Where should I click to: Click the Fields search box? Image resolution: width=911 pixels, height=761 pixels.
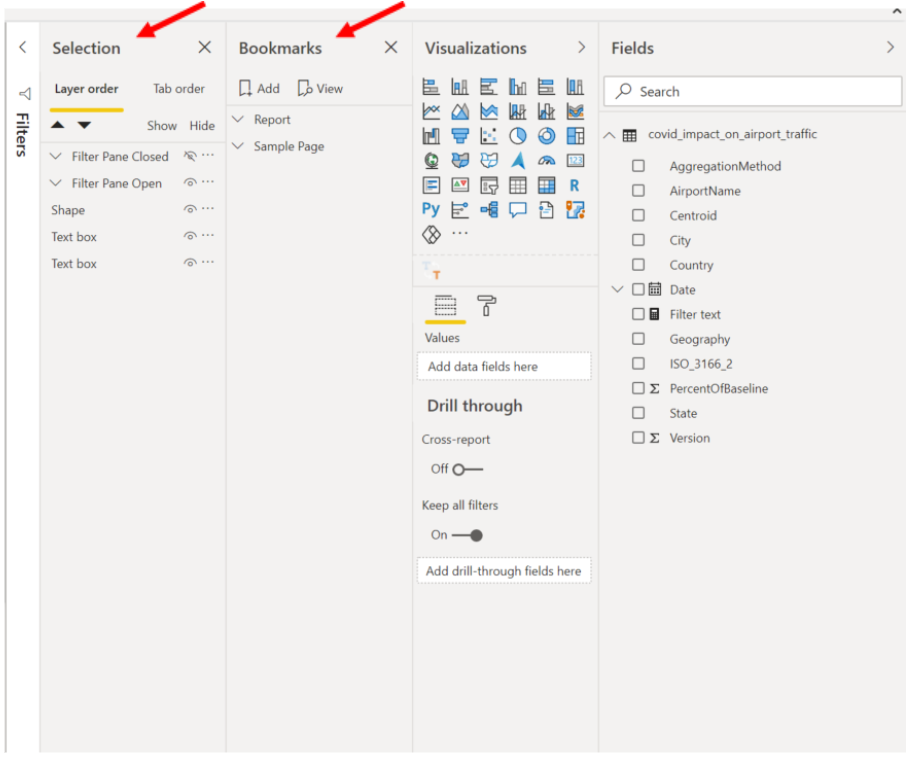point(752,91)
